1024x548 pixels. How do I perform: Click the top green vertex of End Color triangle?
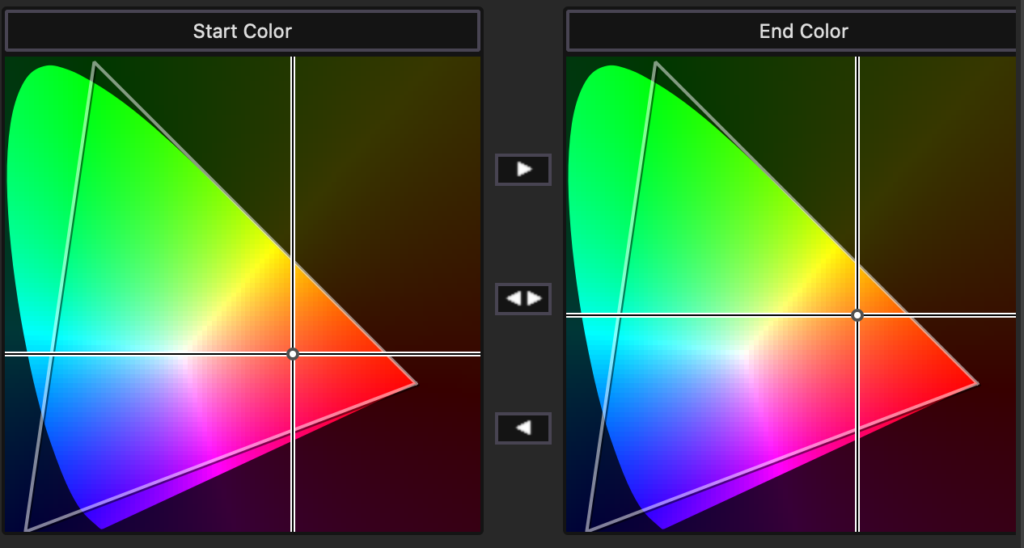click(x=655, y=64)
